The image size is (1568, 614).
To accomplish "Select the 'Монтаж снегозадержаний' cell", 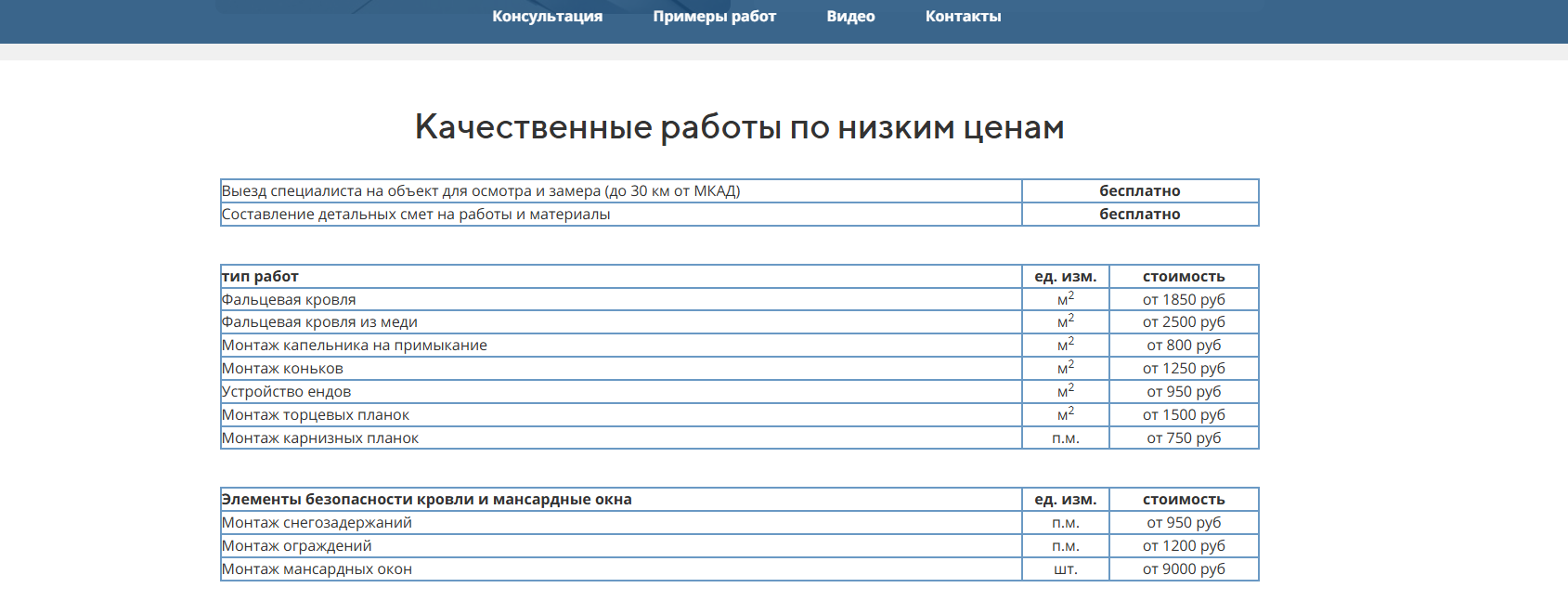I will click(x=621, y=522).
